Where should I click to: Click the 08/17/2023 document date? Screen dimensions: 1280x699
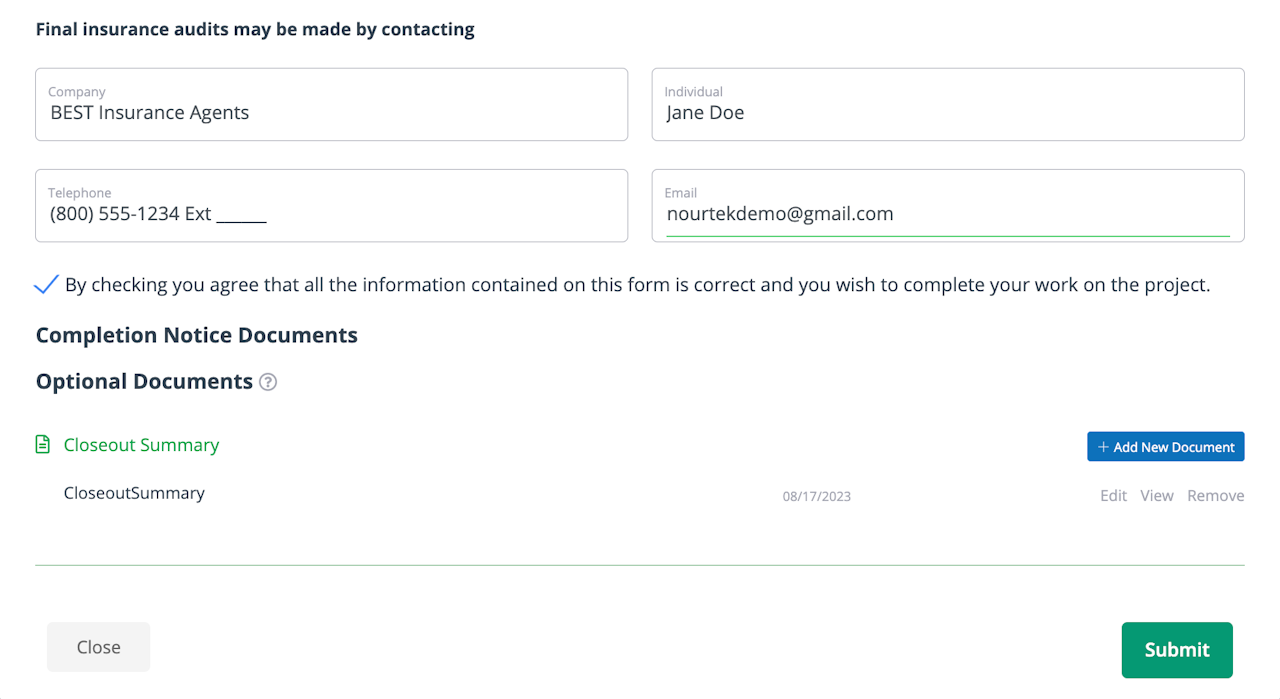pos(816,496)
